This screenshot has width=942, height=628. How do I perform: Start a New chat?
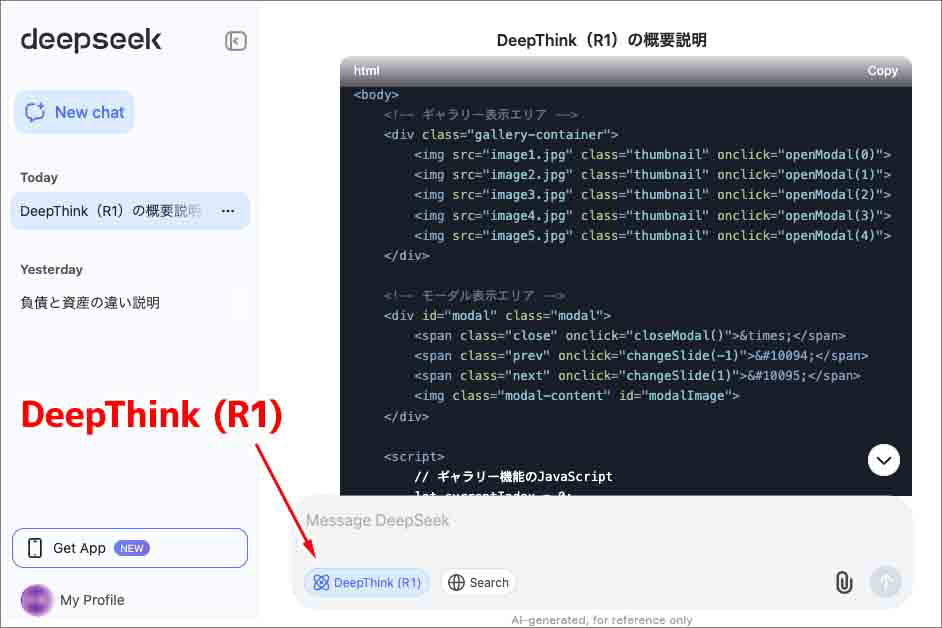pyautogui.click(x=74, y=112)
